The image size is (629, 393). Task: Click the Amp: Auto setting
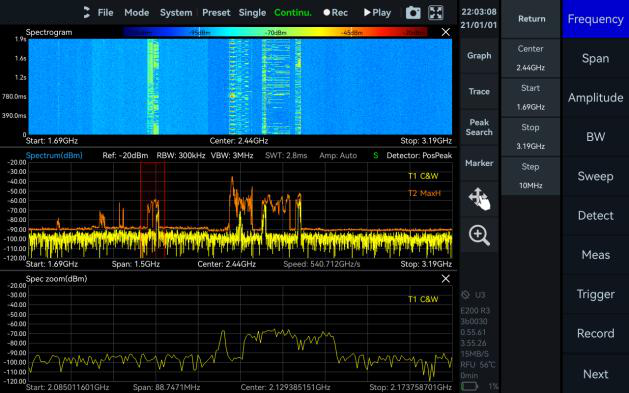pos(338,156)
